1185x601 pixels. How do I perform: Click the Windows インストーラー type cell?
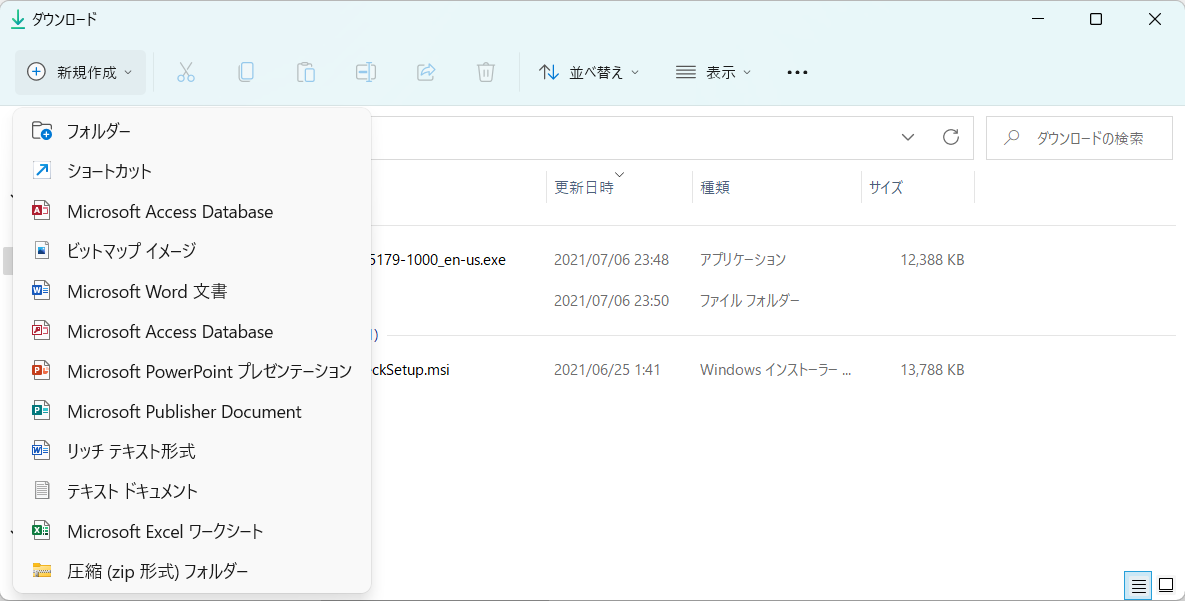775,370
